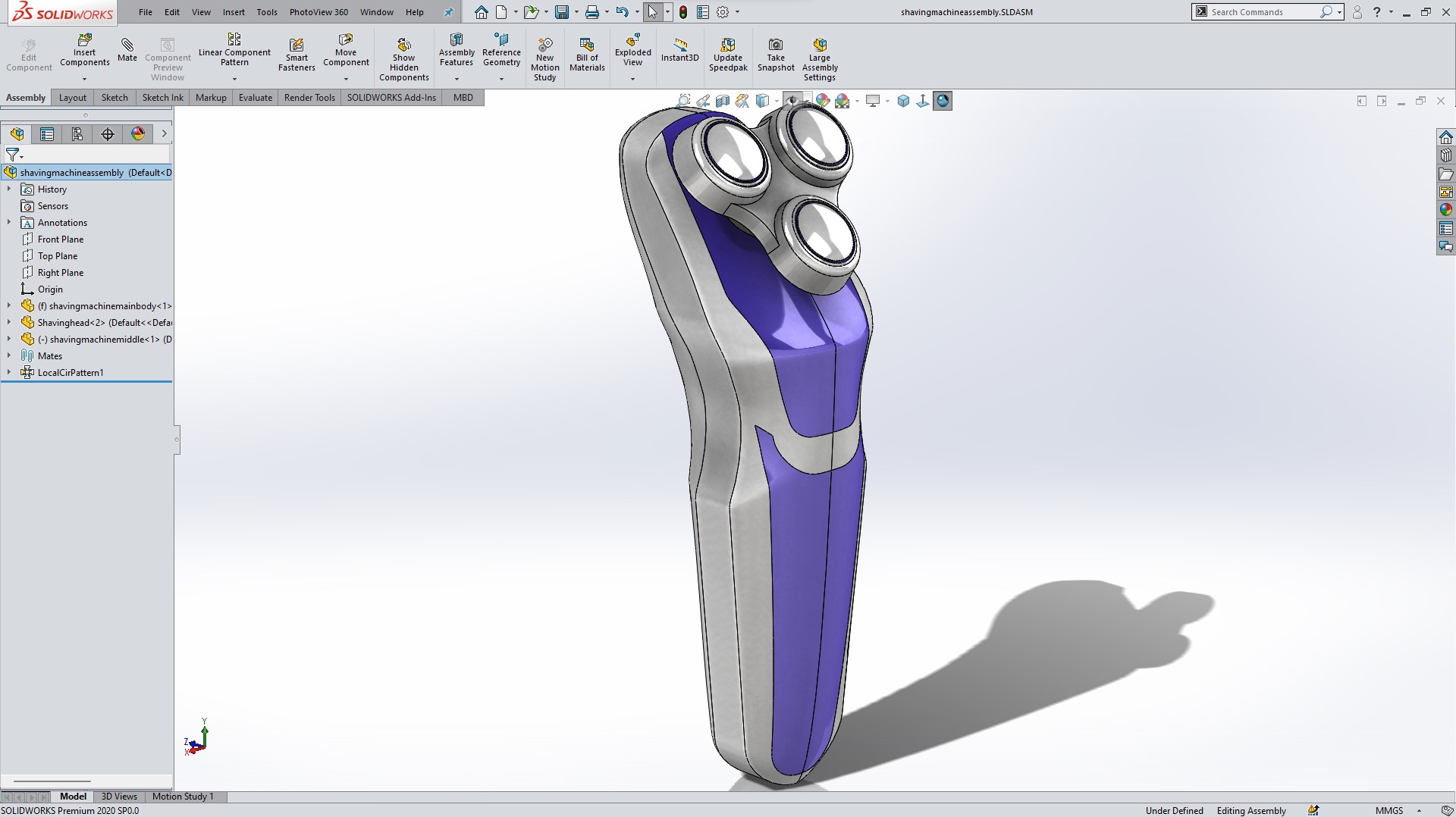Open the Bill of Materials tool

(587, 53)
